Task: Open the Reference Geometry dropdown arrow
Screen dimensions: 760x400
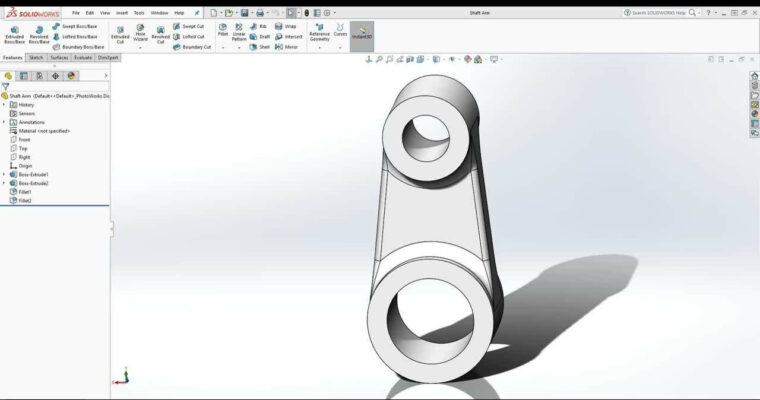Action: coord(319,48)
